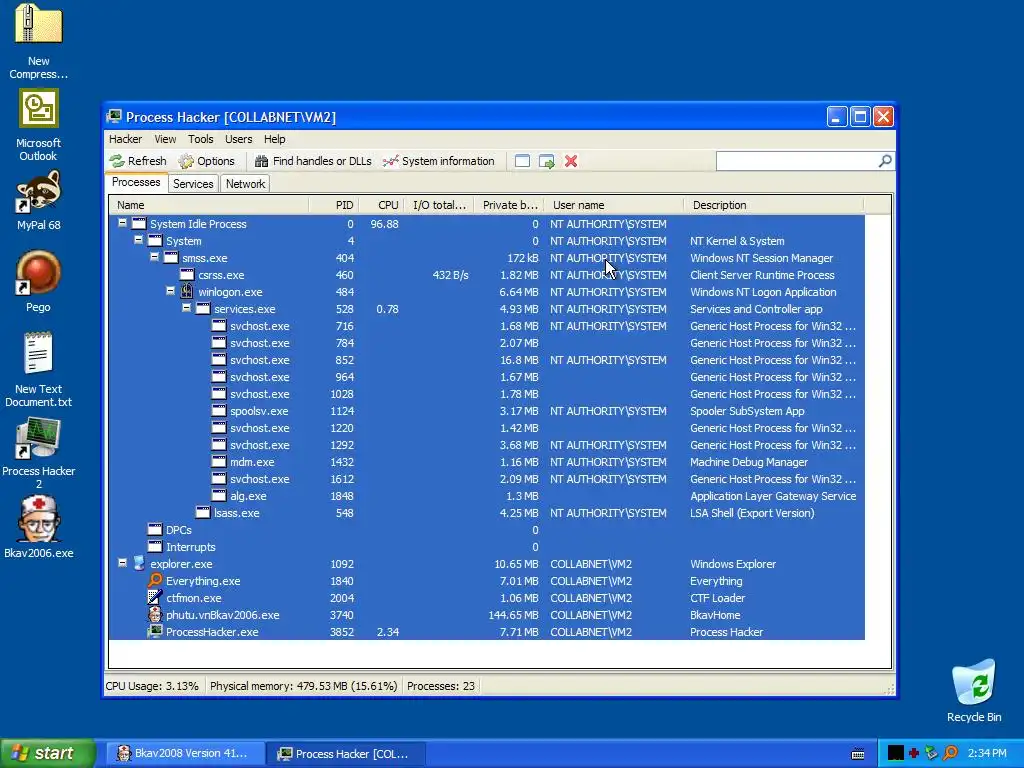Select the Interrupts row
Viewport: 1024px width, 768px height.
tap(487, 547)
